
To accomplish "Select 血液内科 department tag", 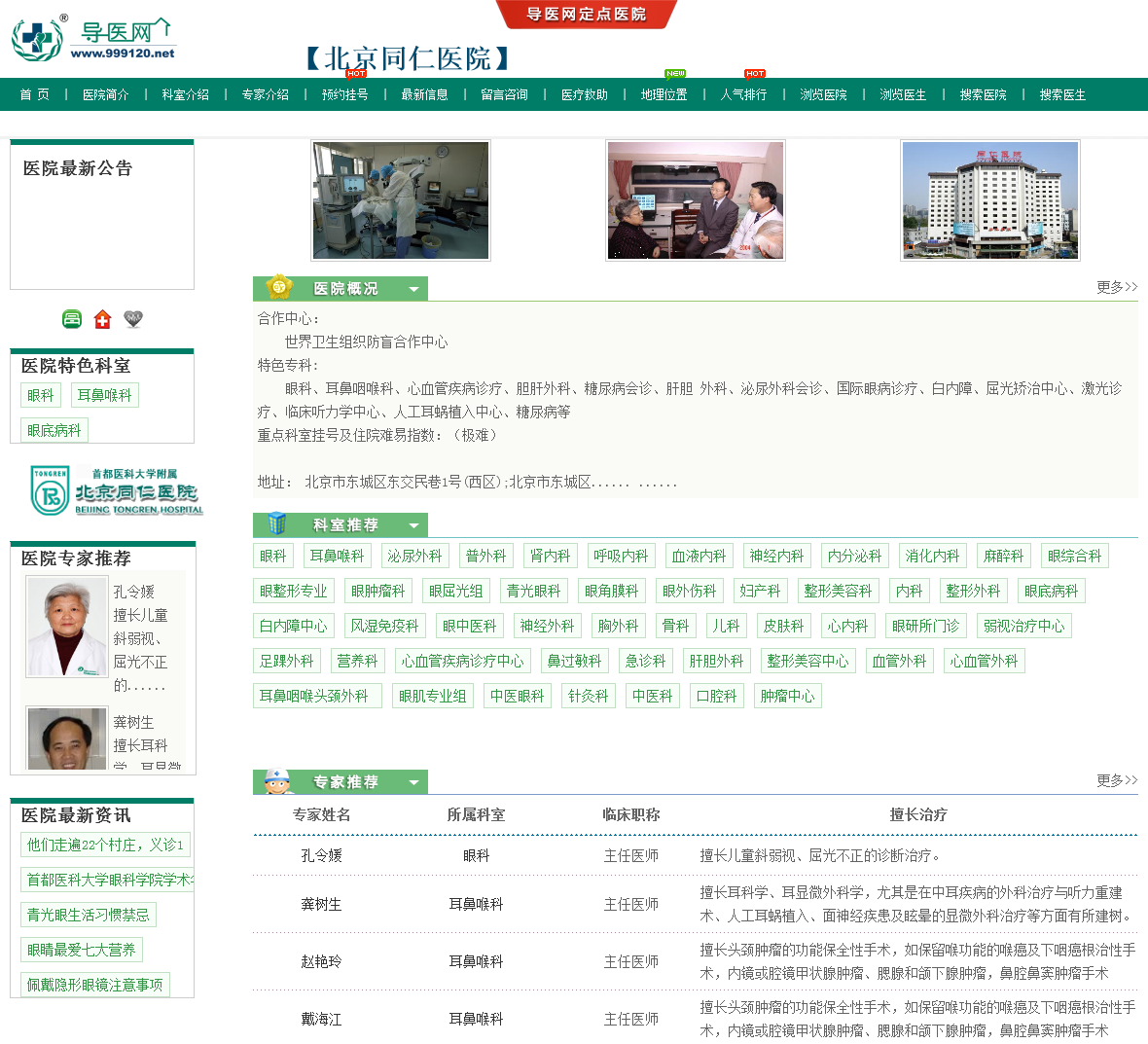I will click(700, 556).
